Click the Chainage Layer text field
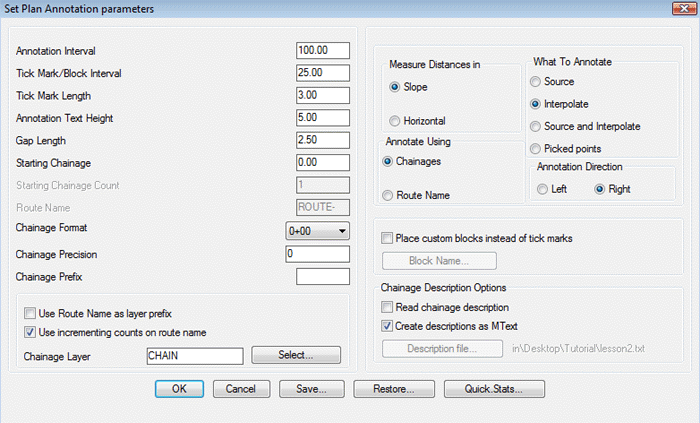 click(x=194, y=355)
